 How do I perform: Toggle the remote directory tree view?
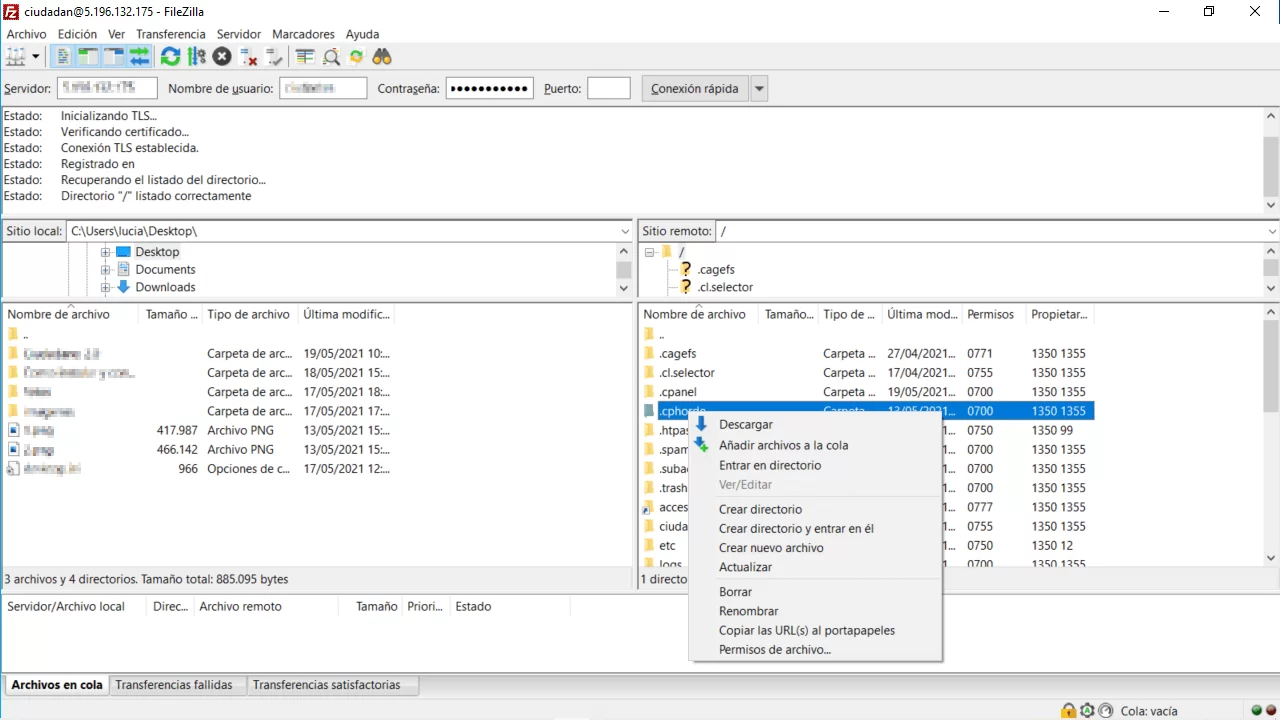(114, 57)
